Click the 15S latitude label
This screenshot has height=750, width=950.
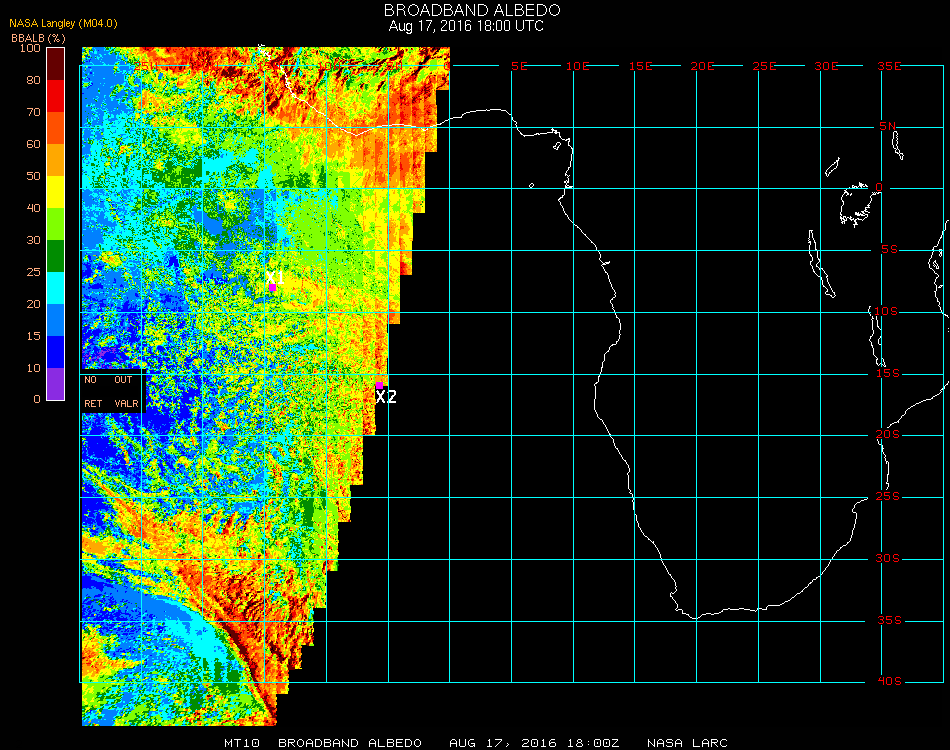coord(890,373)
